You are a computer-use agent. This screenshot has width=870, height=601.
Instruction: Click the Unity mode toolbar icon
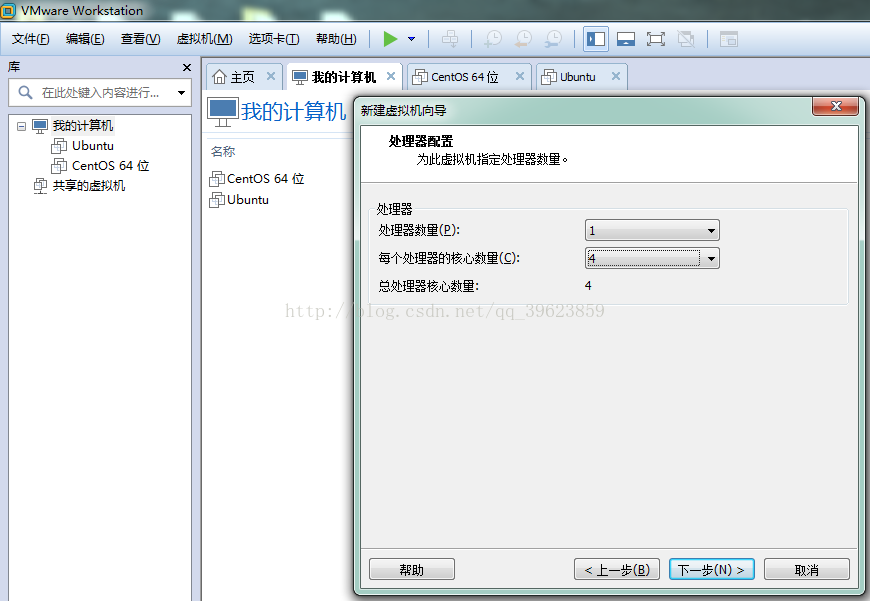point(686,39)
